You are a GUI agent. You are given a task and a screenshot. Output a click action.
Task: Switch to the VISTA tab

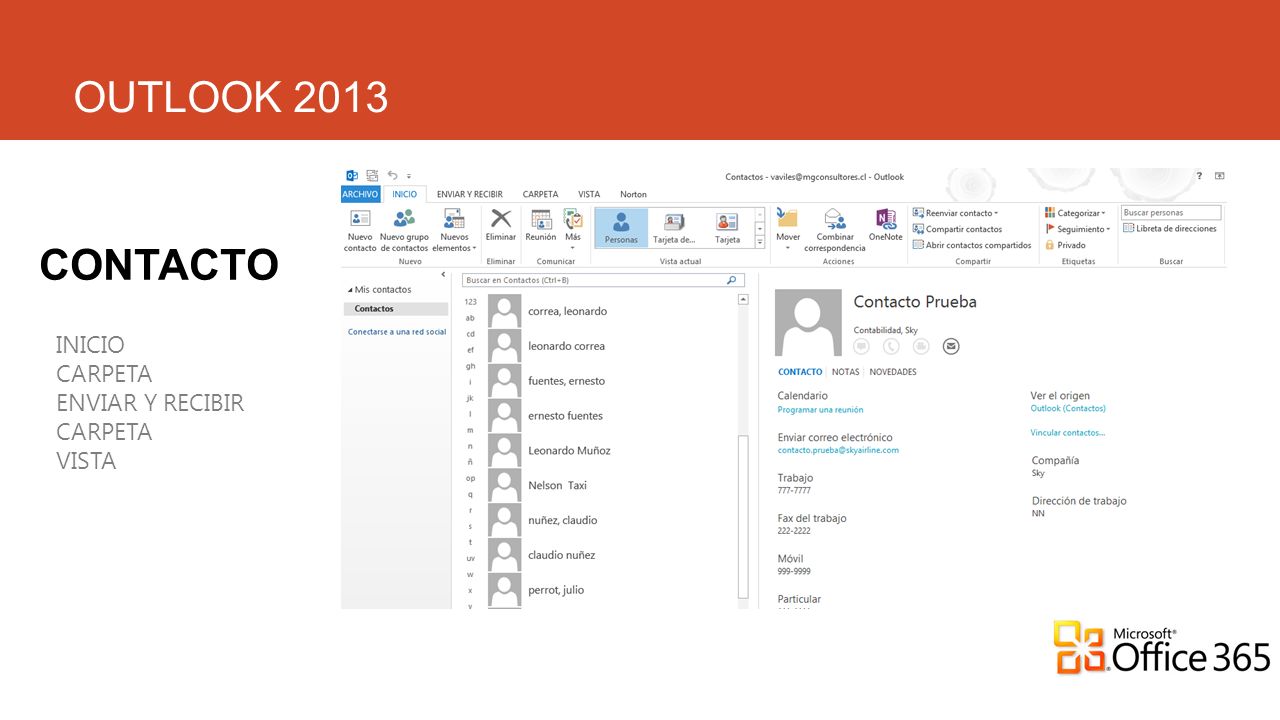click(589, 194)
